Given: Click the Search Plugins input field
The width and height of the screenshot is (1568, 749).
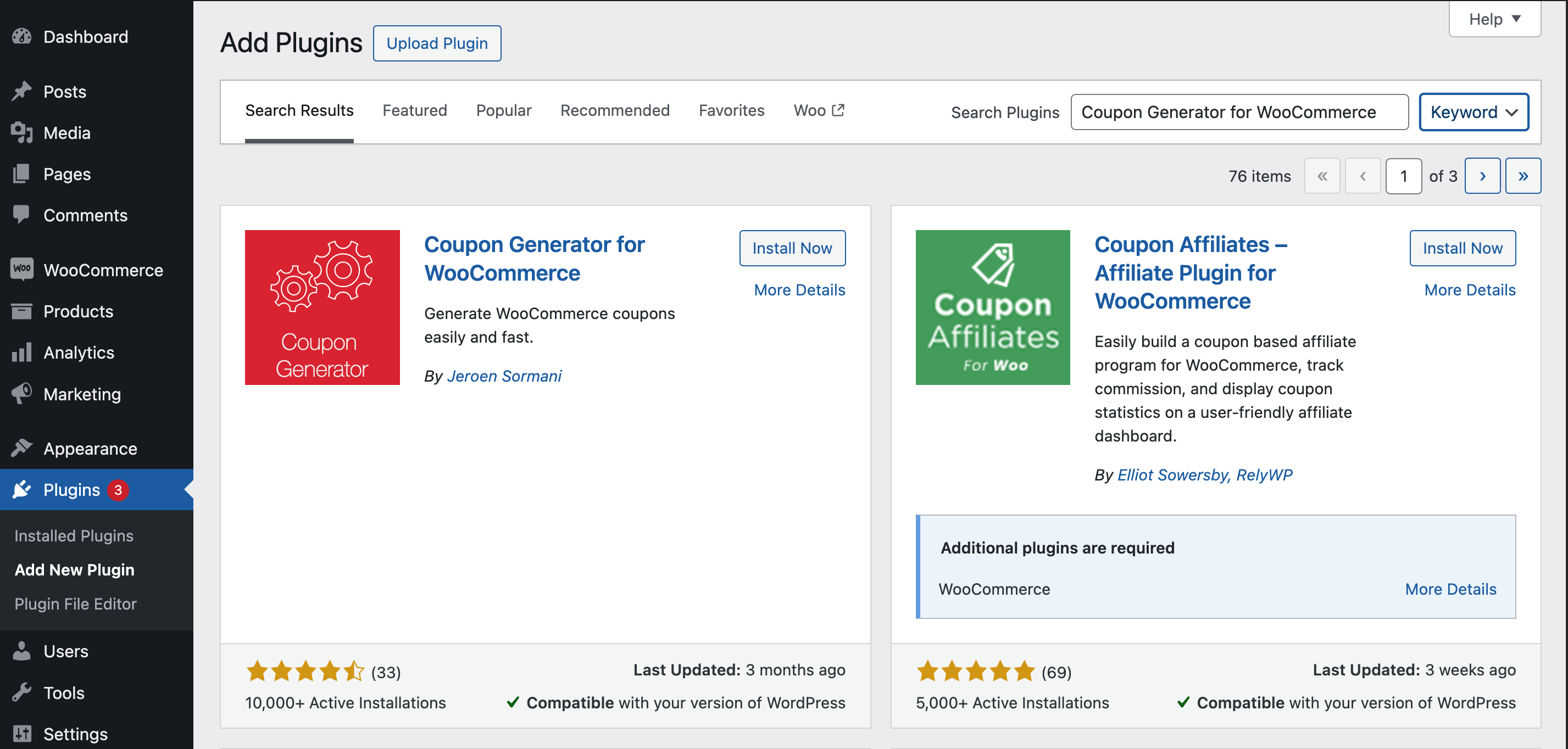Looking at the screenshot, I should tap(1239, 112).
